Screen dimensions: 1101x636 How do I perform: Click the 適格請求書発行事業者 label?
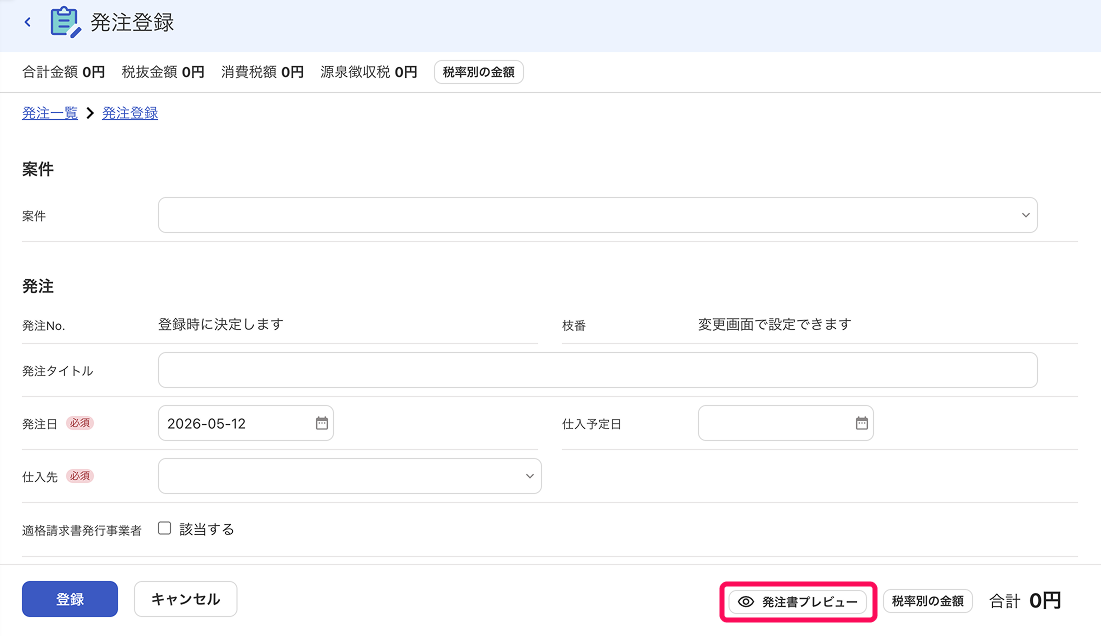coord(81,531)
